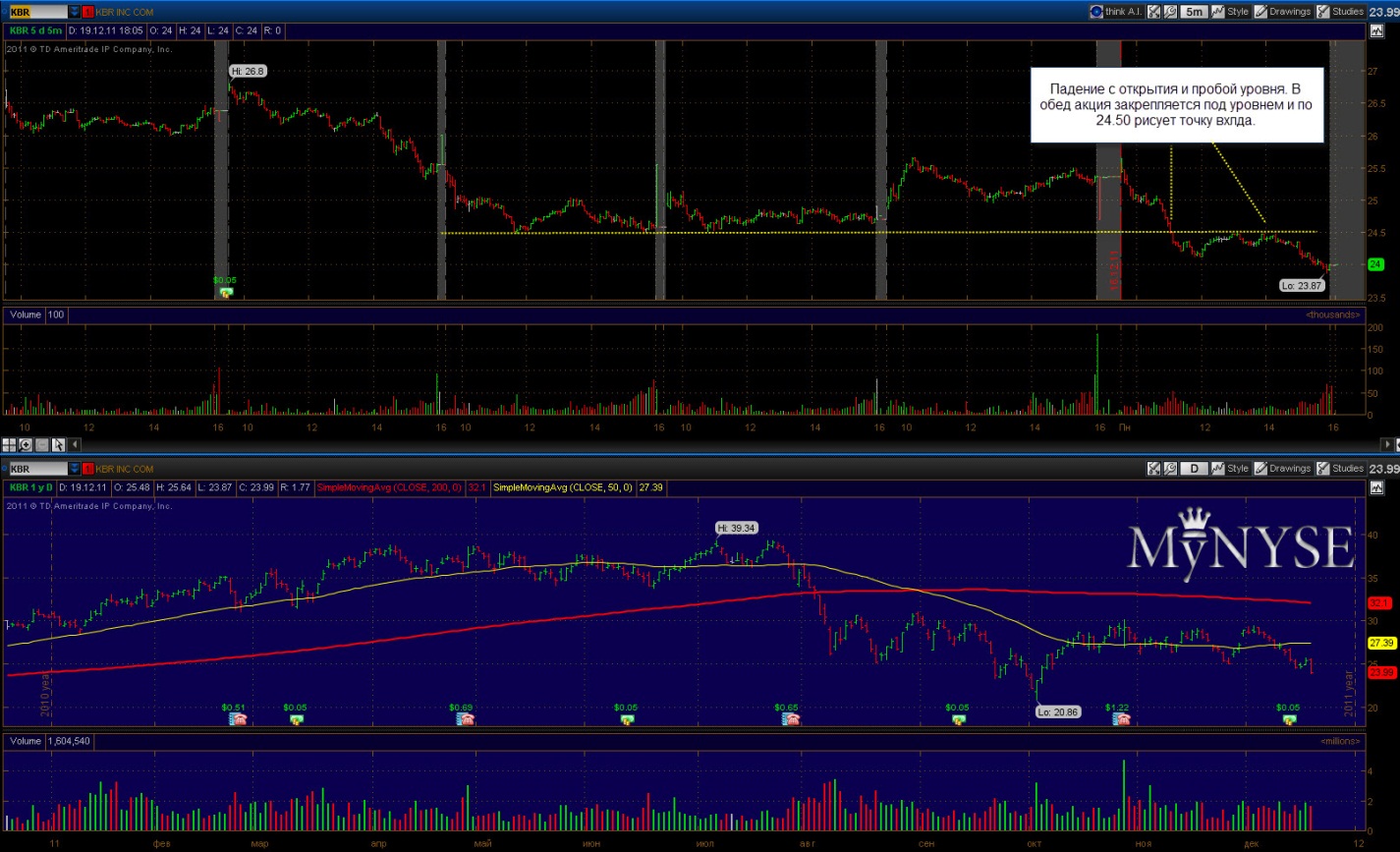Click the $1.22 earnings phone icon on daily chart
The width and height of the screenshot is (1400, 852).
pyautogui.click(x=1121, y=719)
